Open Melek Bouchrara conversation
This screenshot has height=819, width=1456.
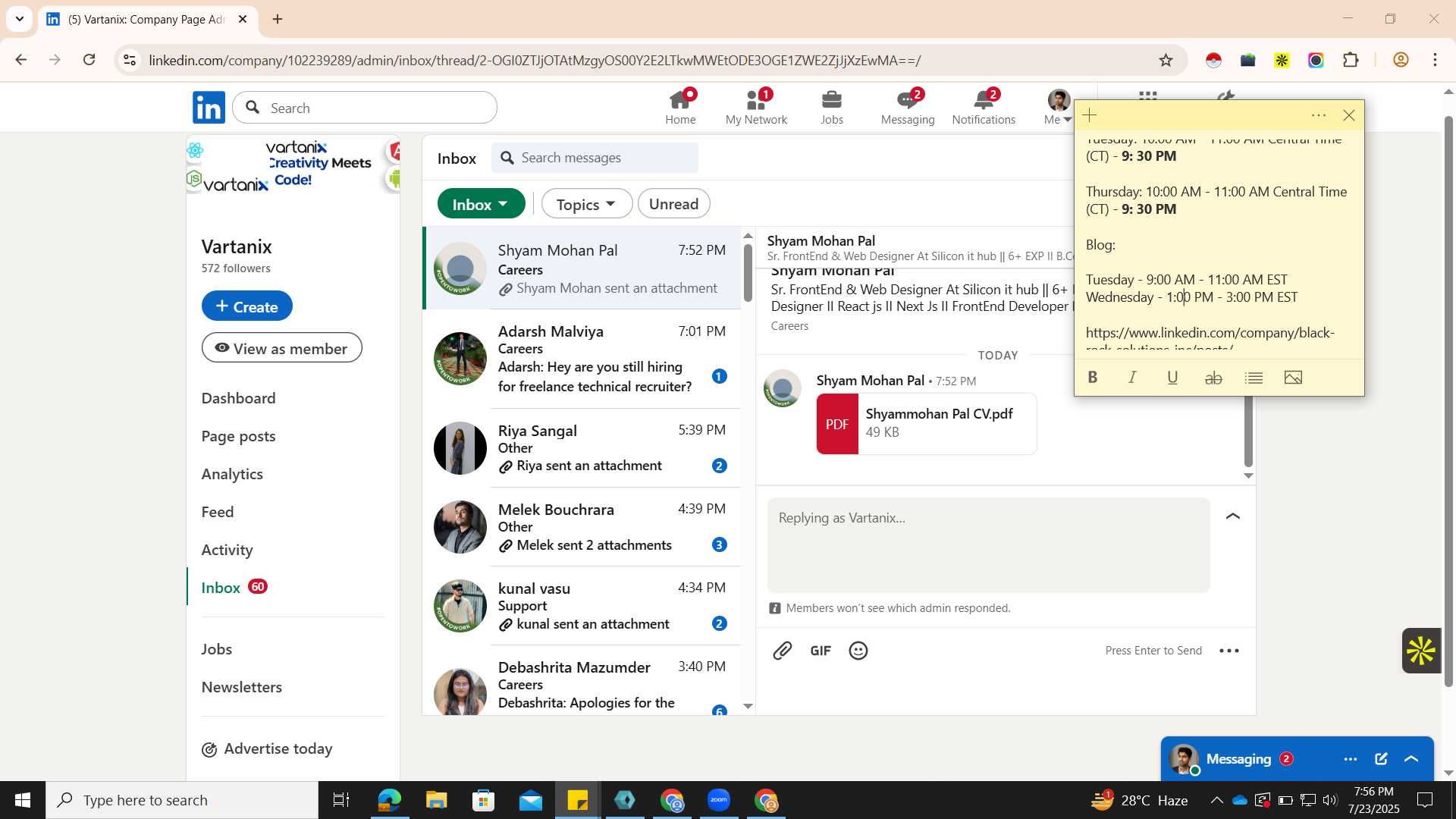(x=582, y=526)
